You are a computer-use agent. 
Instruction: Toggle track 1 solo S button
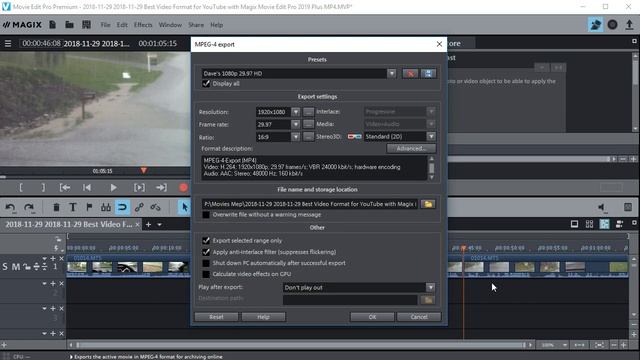click(5, 267)
